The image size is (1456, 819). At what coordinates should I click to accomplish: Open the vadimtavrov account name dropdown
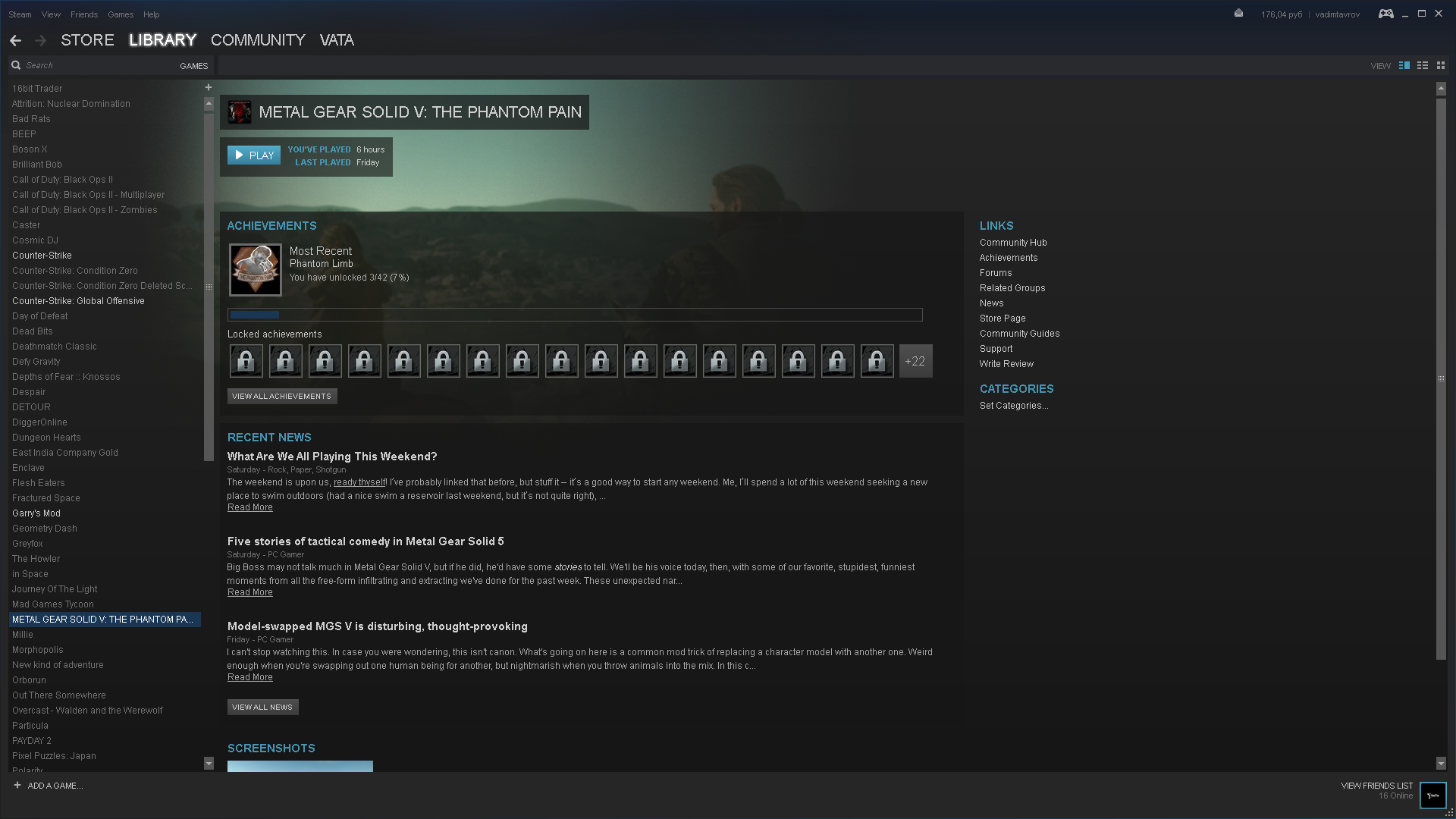point(1337,14)
